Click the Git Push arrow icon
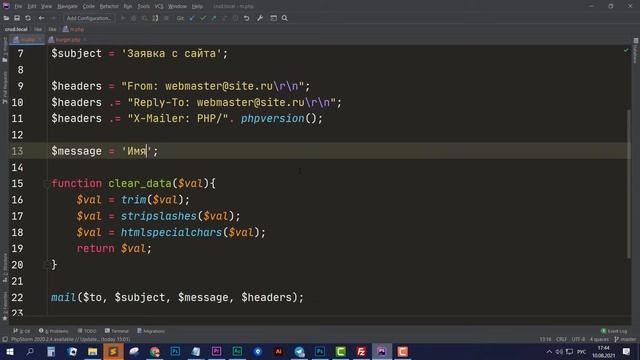Image resolution: width=640 pixels, height=360 pixels. pyautogui.click(x=213, y=18)
